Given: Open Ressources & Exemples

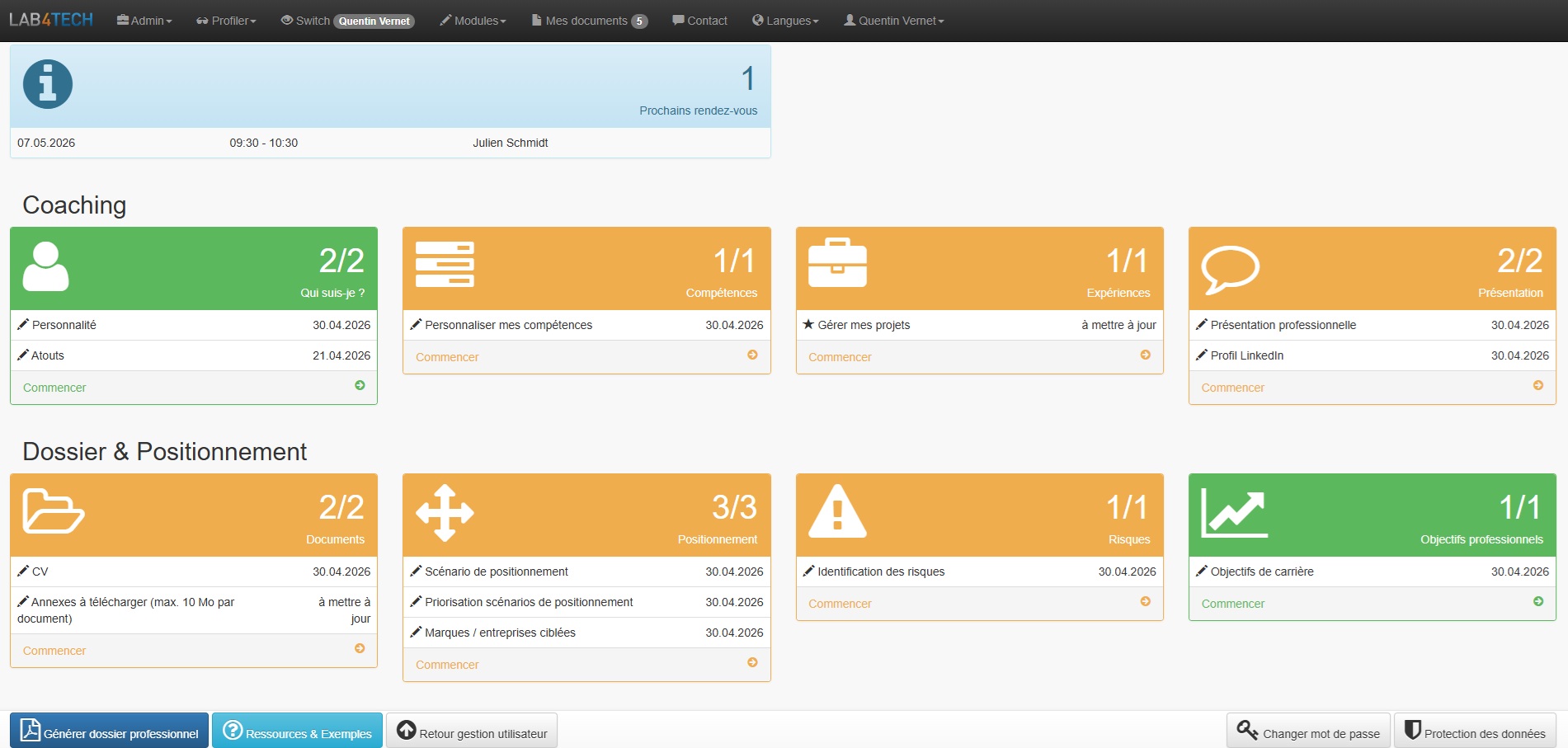Looking at the screenshot, I should pos(297,731).
